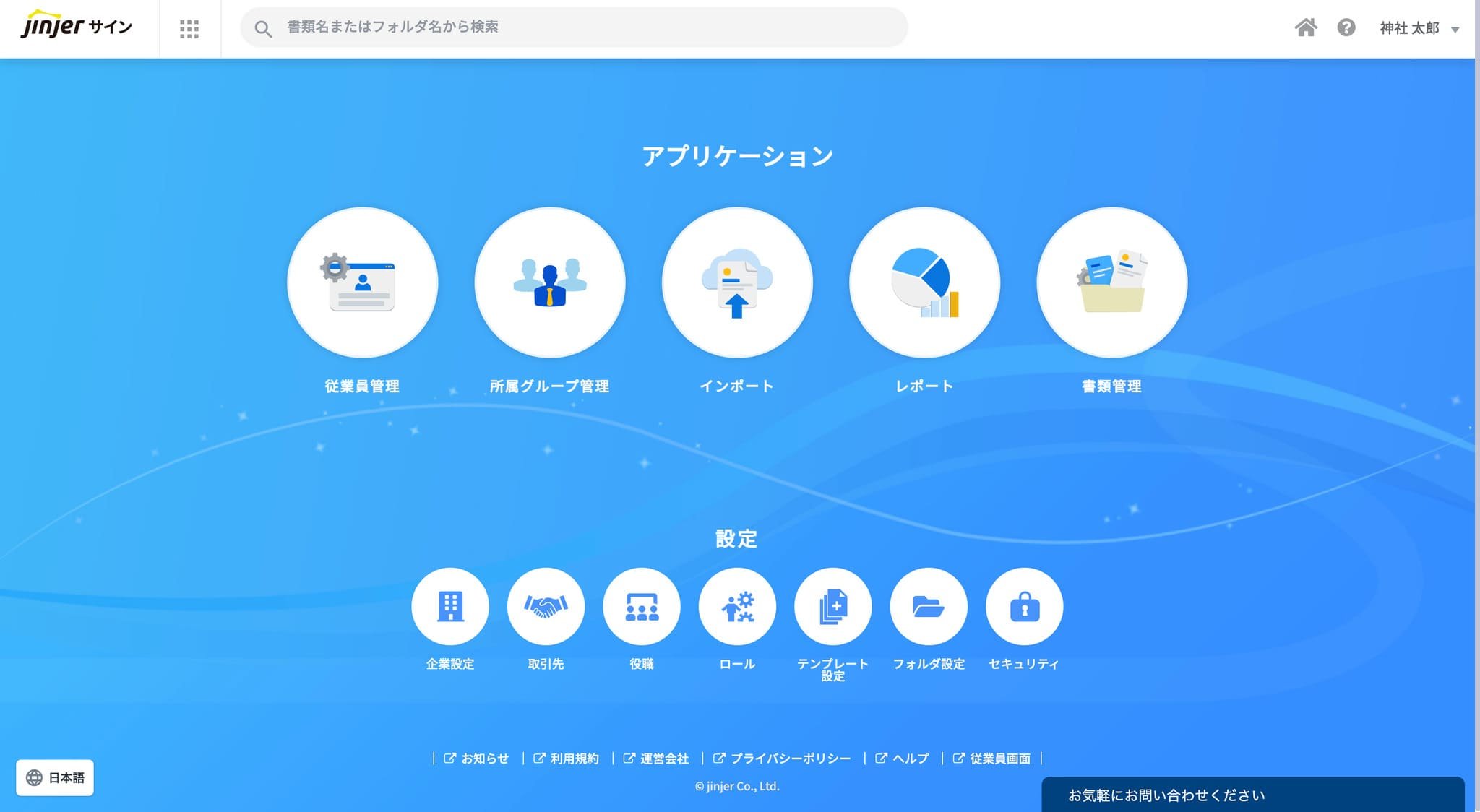Open the 所属グループ管理 icon
Viewport: 1480px width, 812px height.
click(549, 282)
